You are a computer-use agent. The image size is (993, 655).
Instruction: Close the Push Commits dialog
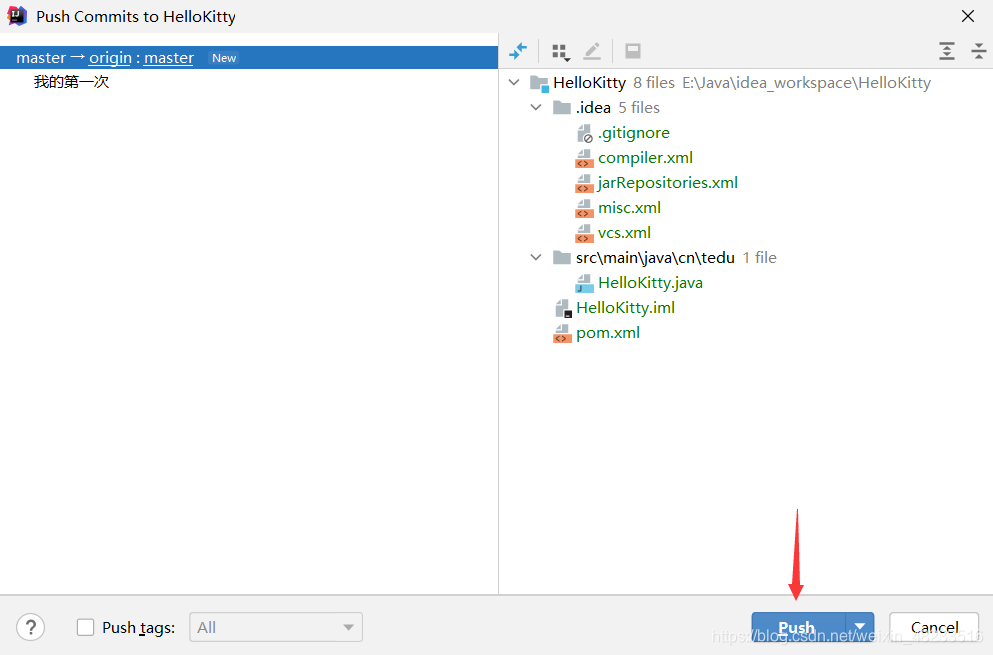pos(968,16)
